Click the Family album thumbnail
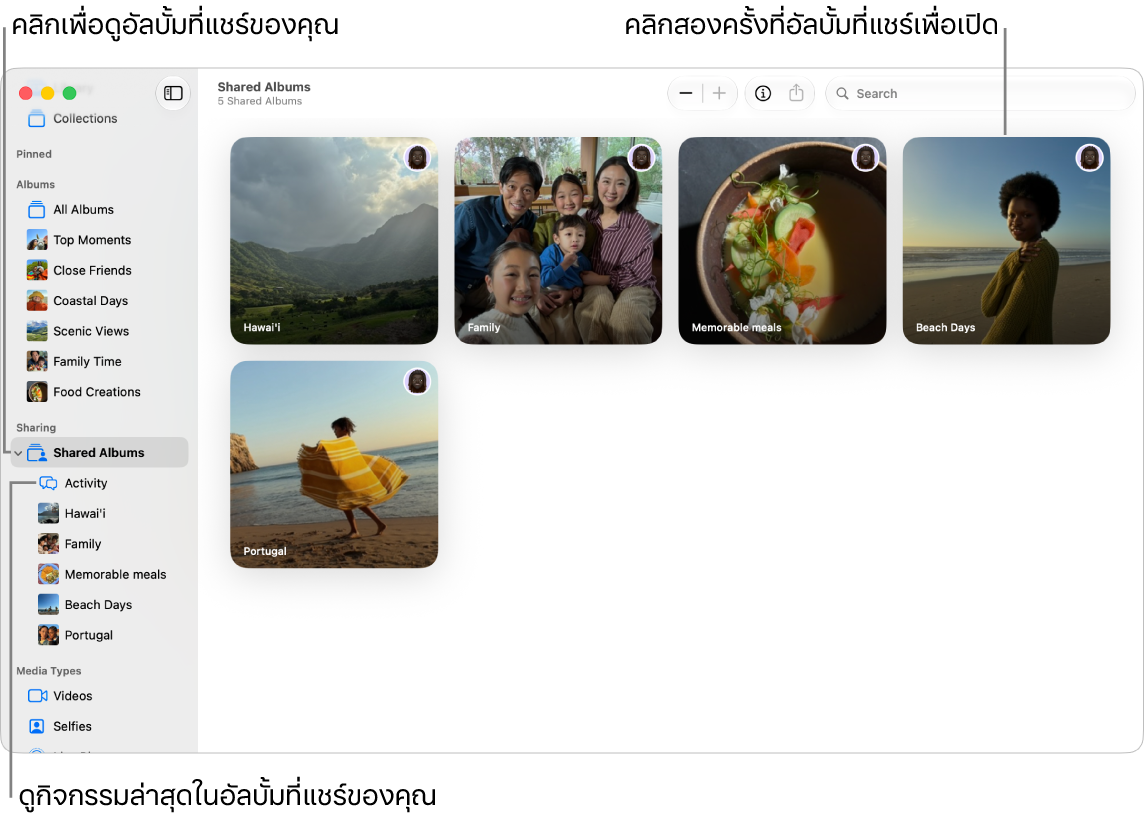This screenshot has height=822, width=1146. (558, 240)
